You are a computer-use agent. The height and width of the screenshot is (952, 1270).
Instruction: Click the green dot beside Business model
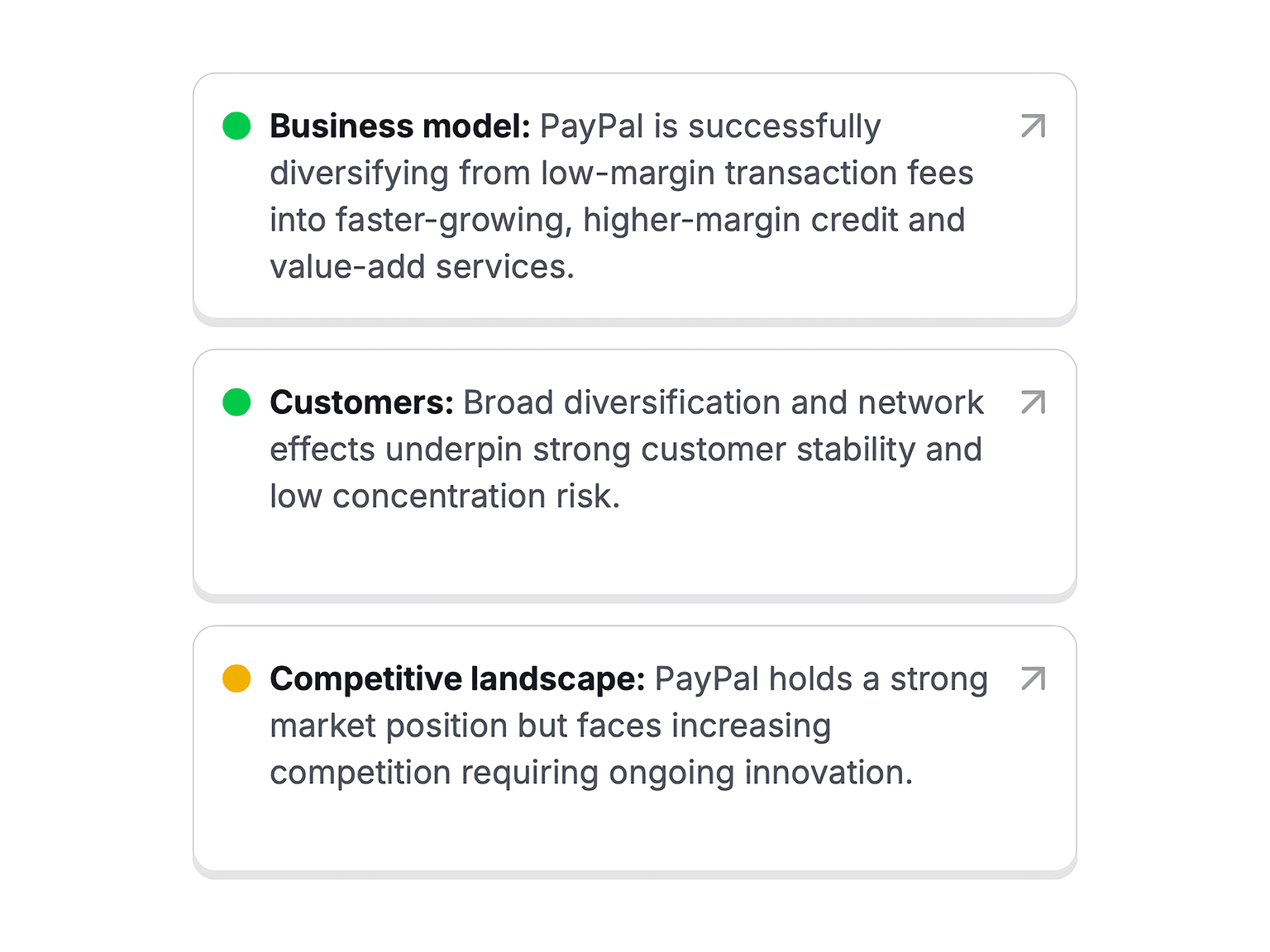[236, 126]
